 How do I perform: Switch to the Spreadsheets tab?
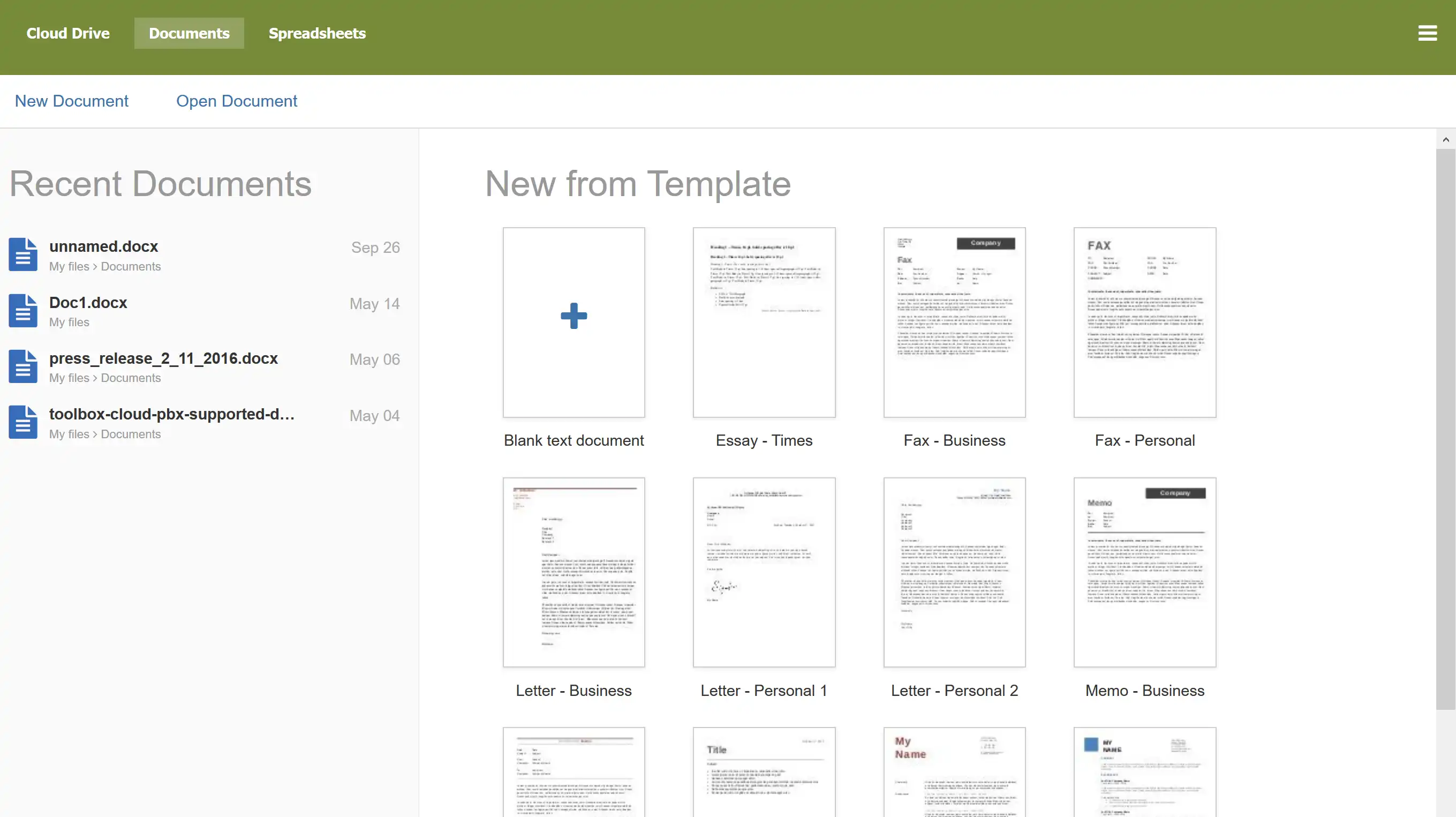(x=317, y=33)
